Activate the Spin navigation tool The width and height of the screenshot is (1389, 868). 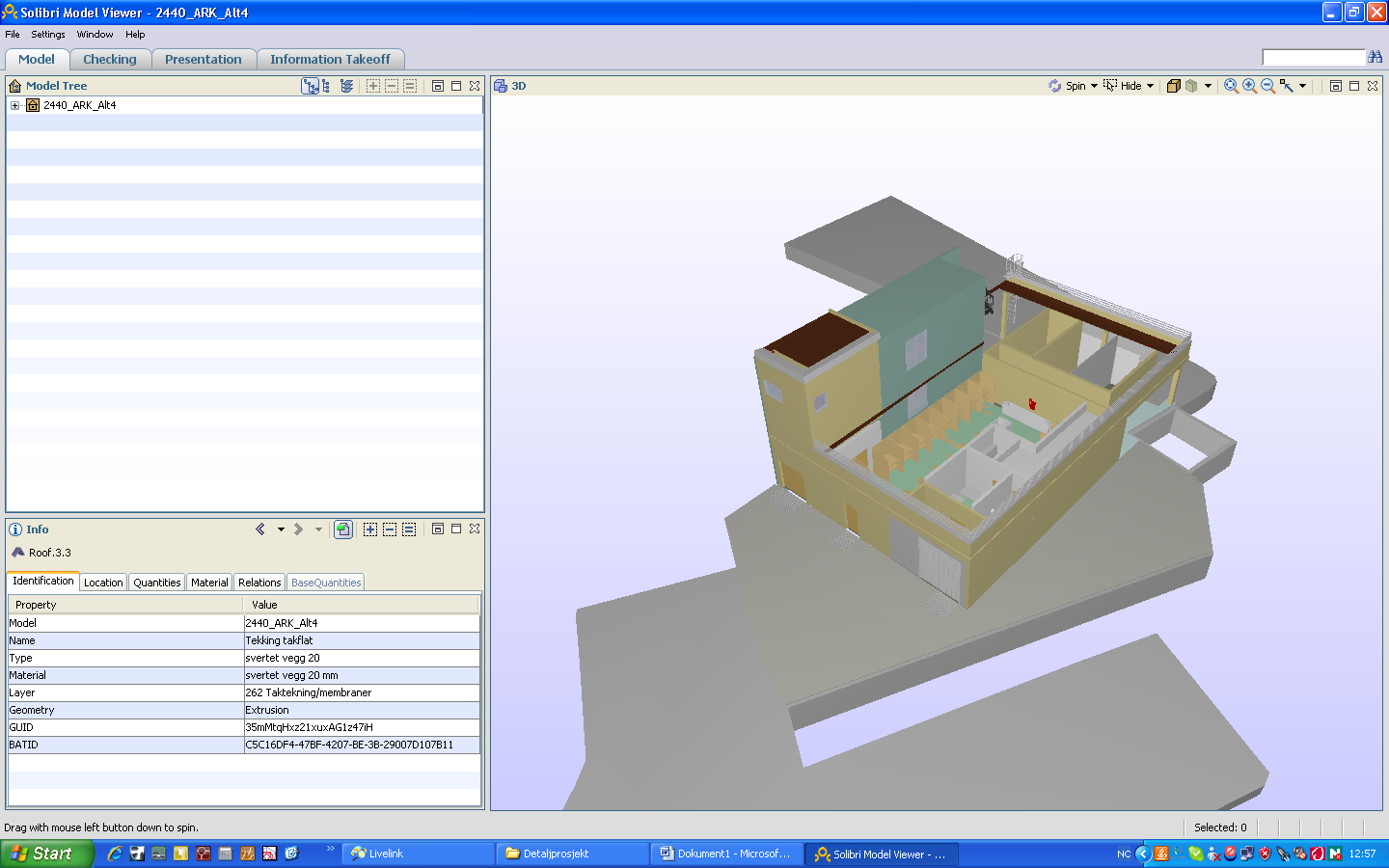pos(1067,86)
